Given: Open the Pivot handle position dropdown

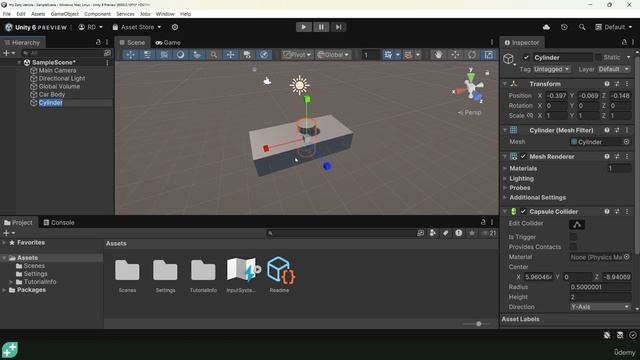Looking at the screenshot, I should click(x=297, y=55).
